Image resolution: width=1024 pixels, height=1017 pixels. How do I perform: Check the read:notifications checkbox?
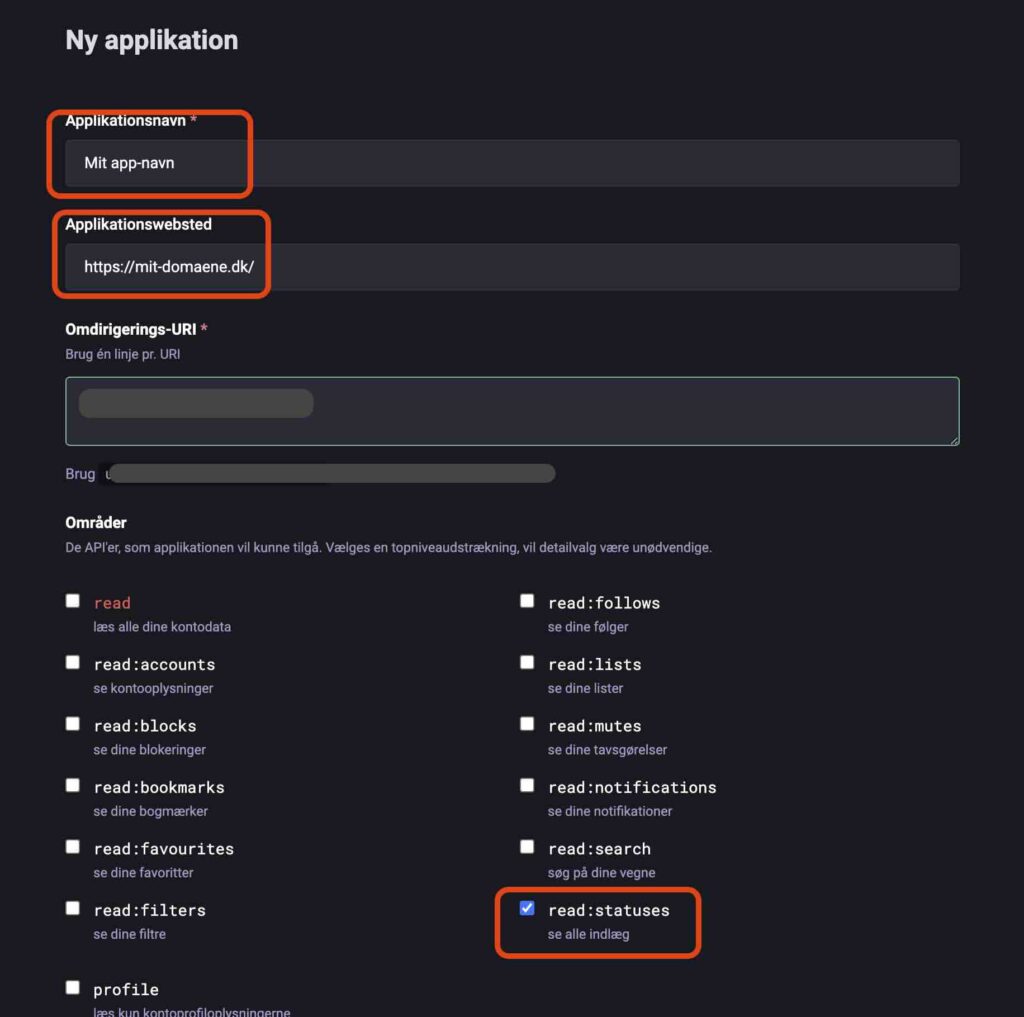point(527,785)
